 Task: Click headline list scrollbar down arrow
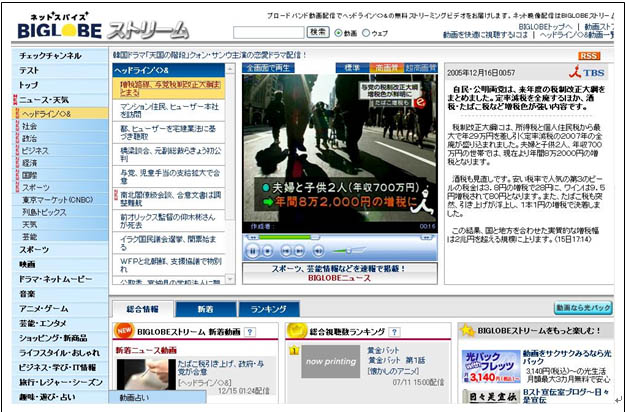[x=230, y=279]
